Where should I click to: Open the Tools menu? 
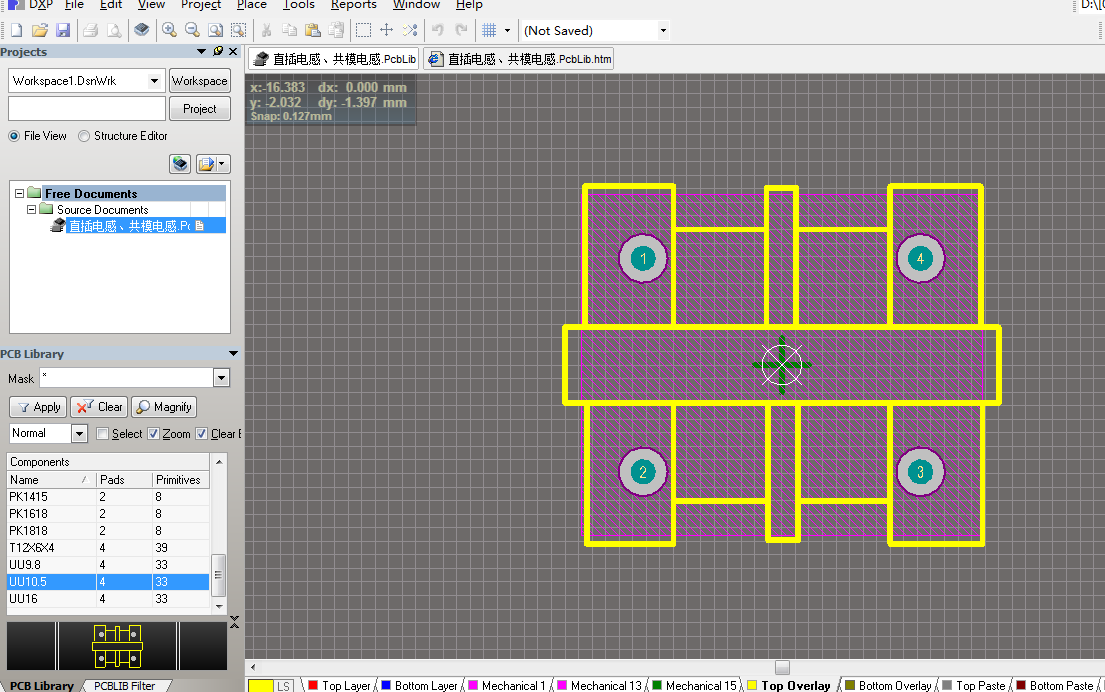(299, 4)
